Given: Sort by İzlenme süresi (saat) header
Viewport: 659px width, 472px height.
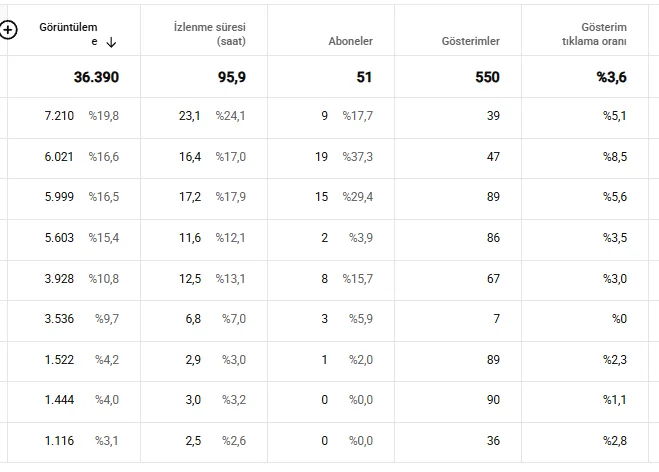Looking at the screenshot, I should tap(210, 34).
